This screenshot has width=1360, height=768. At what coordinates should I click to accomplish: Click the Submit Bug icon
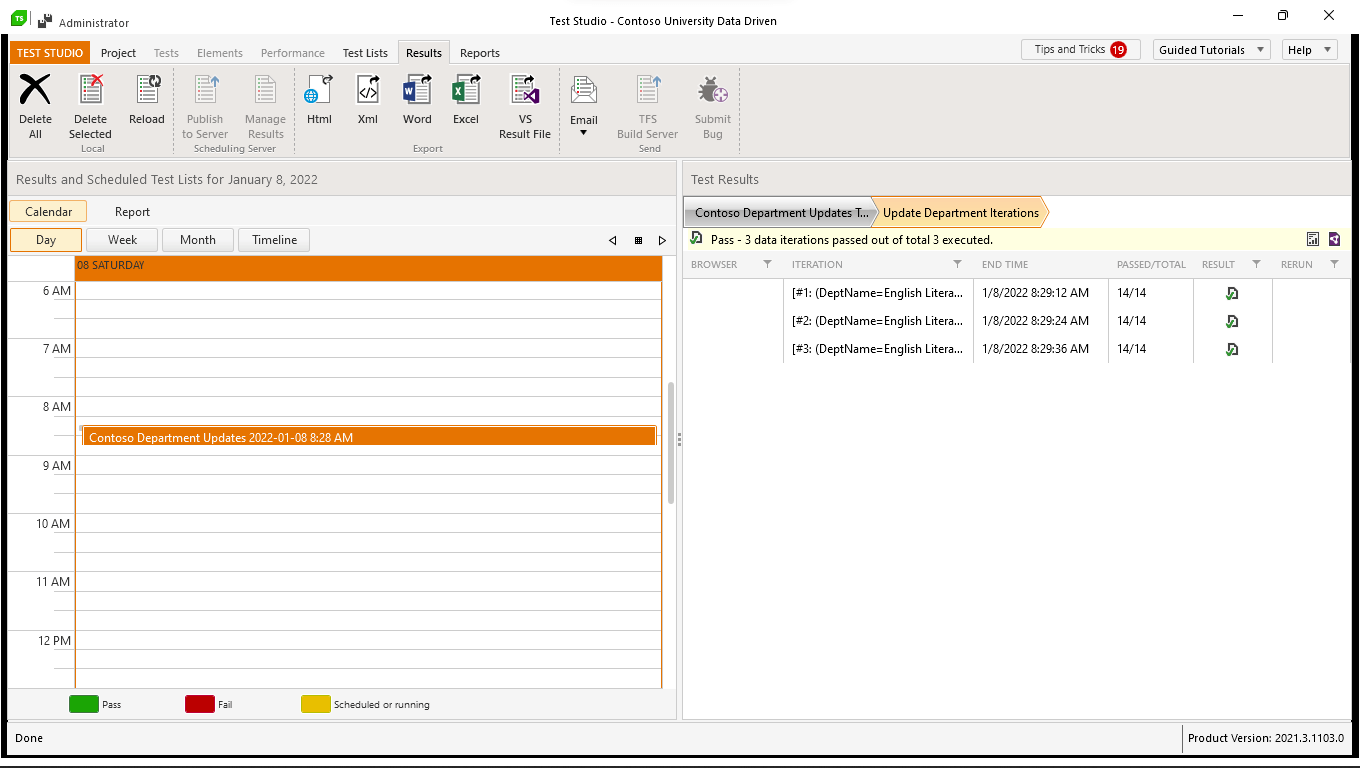(x=713, y=90)
